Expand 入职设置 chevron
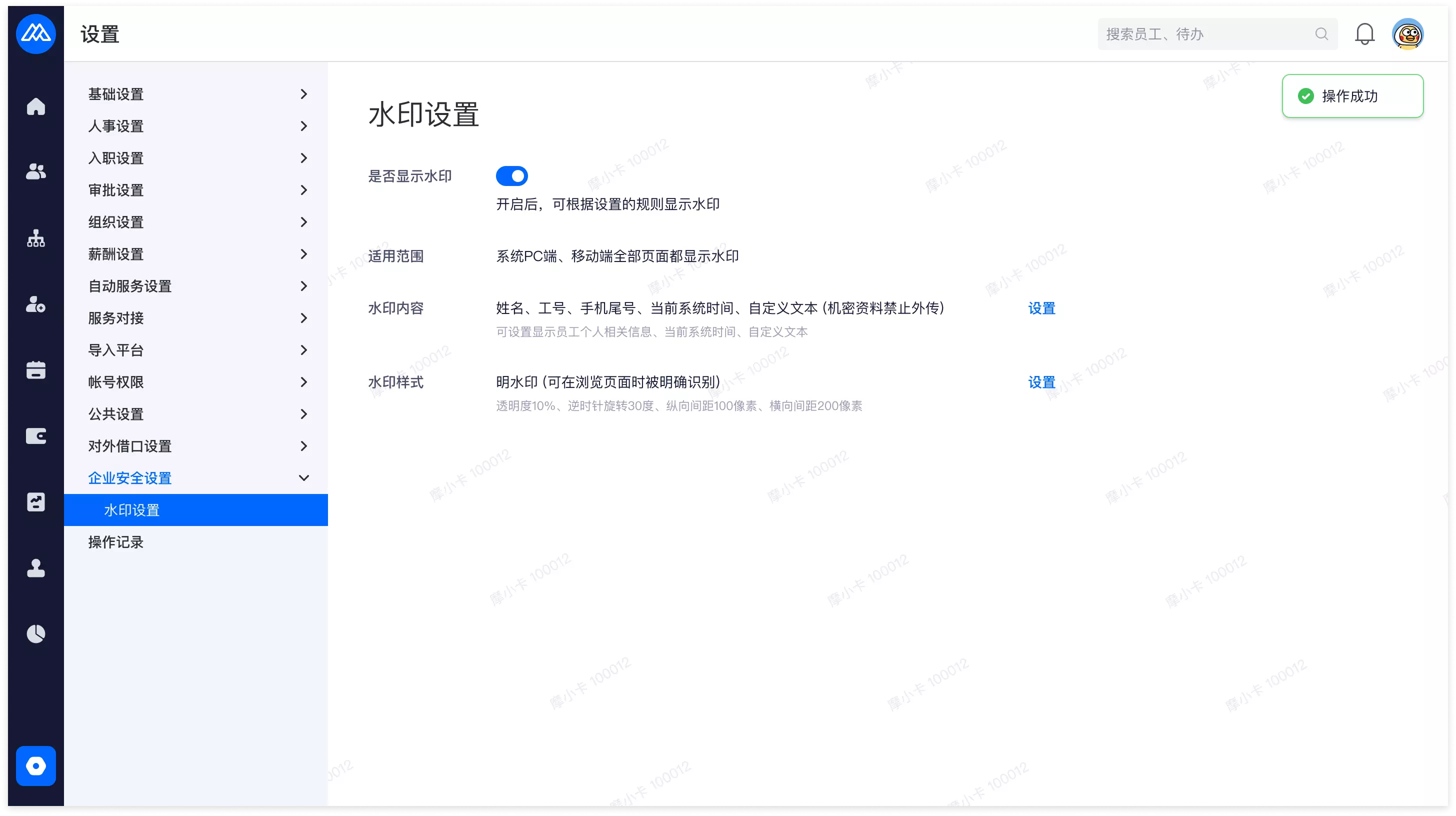Viewport: 1456px width, 816px height. tap(303, 157)
